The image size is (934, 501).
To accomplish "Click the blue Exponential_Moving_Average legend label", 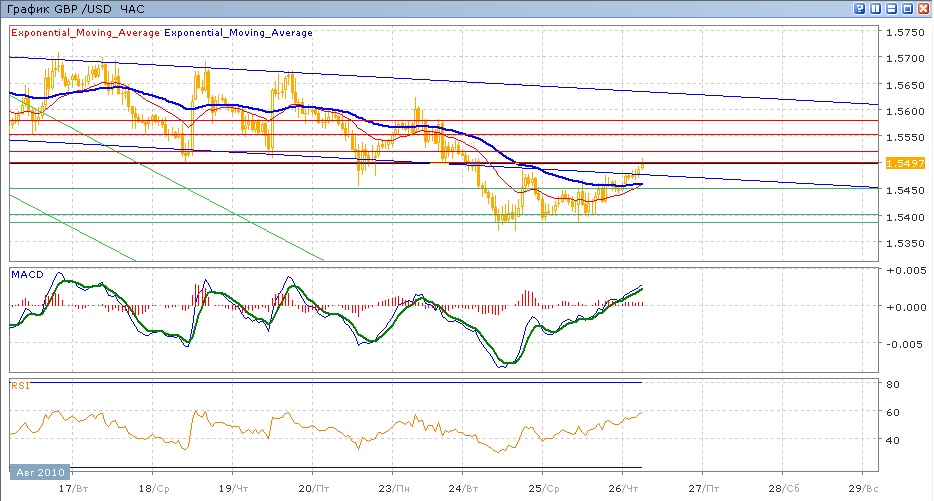I will 238,33.
